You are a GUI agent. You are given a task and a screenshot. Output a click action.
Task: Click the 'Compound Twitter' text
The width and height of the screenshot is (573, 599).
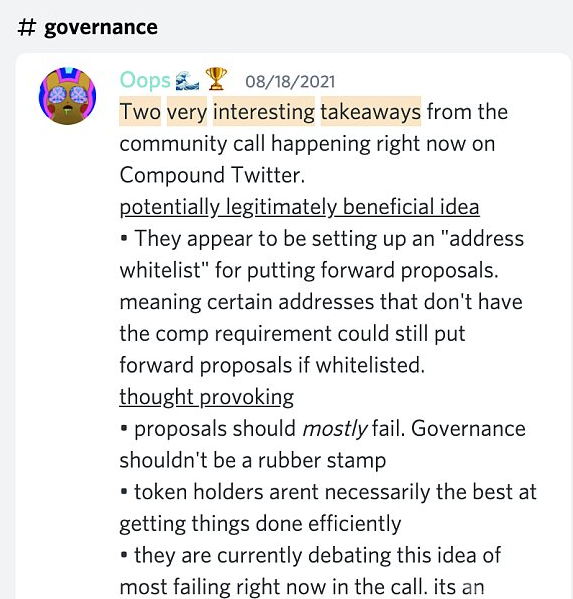click(x=212, y=175)
